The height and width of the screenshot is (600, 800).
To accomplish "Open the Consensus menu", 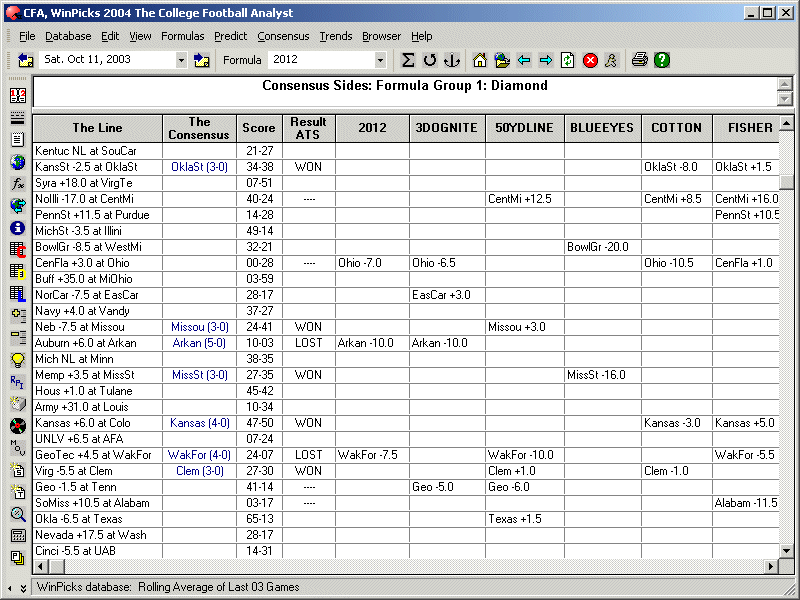I will [x=283, y=36].
